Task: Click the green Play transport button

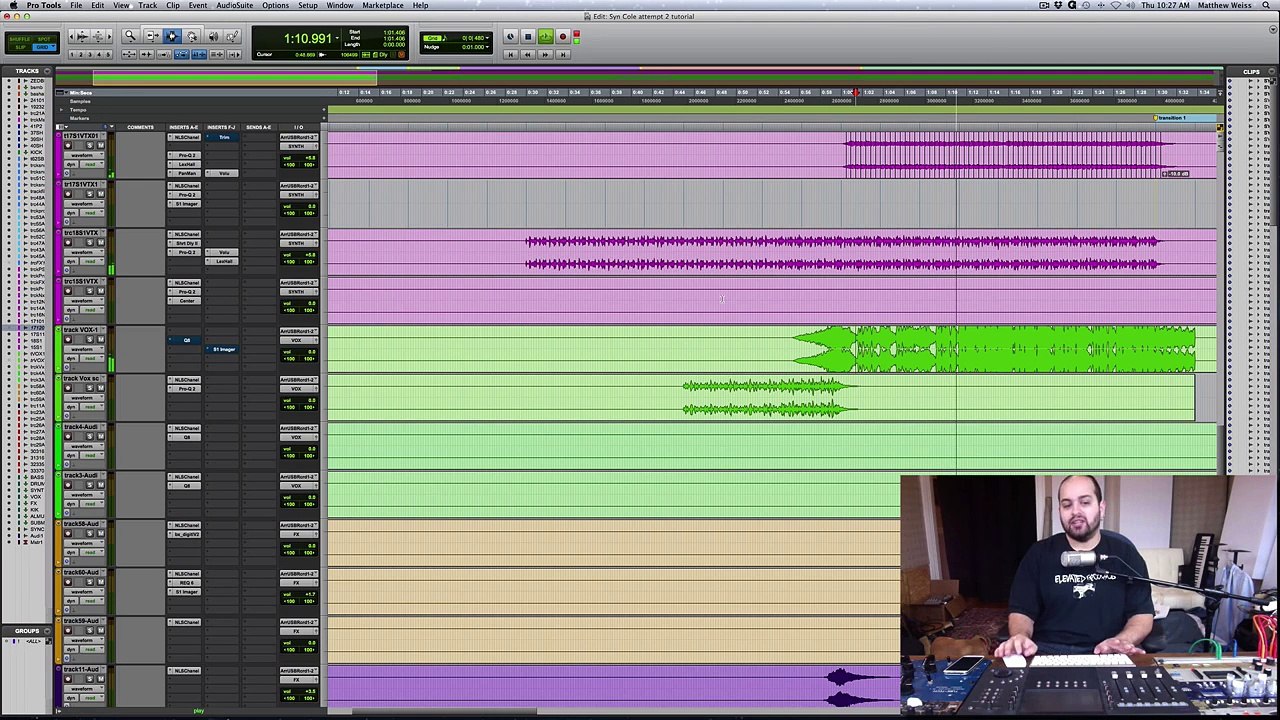Action: (x=545, y=37)
